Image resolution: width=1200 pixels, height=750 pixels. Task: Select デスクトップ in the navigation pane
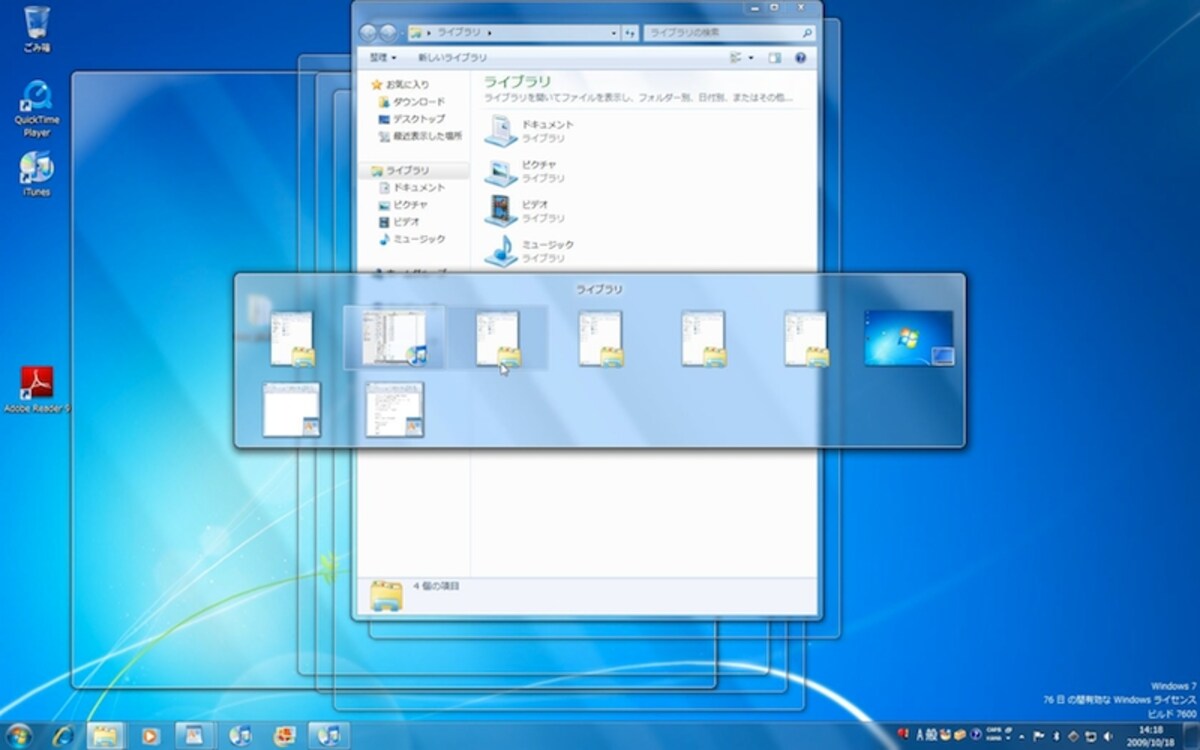[x=411, y=119]
